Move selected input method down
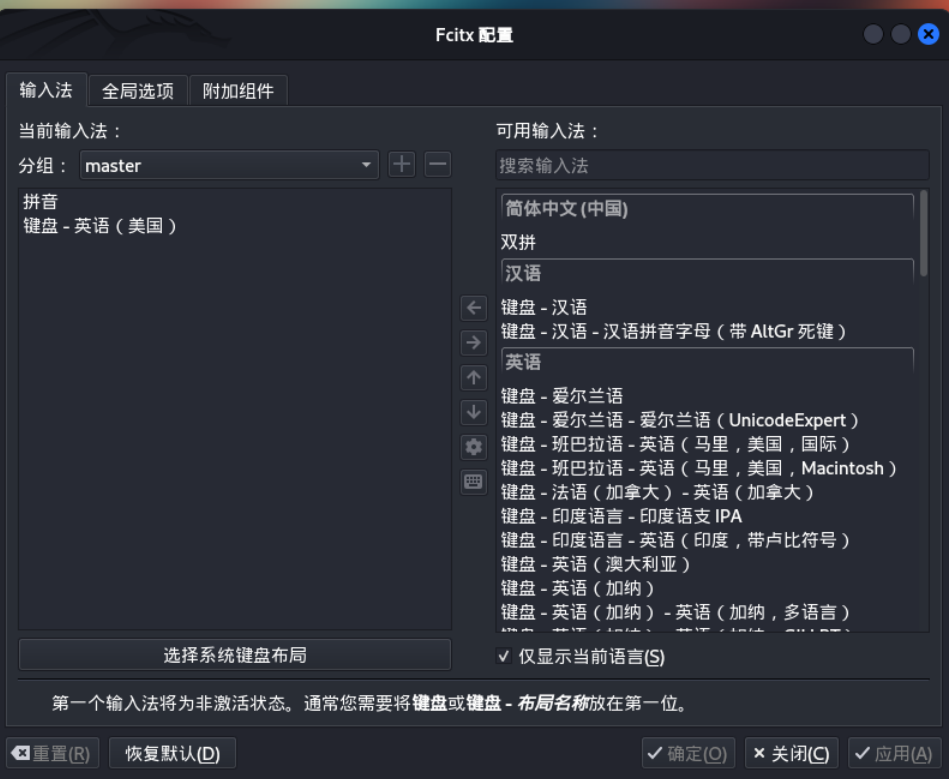Viewport: 949px width, 779px height. [x=474, y=412]
